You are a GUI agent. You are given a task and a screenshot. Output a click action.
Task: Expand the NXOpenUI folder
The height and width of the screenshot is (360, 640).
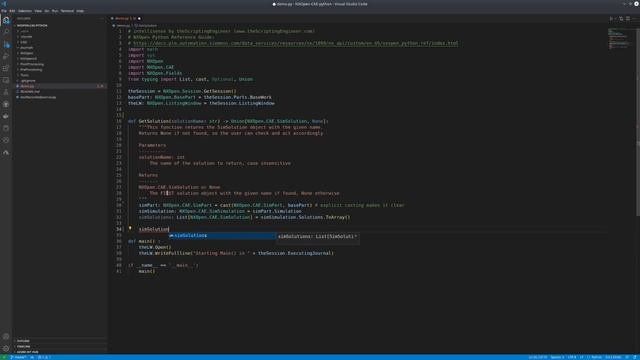click(x=28, y=58)
